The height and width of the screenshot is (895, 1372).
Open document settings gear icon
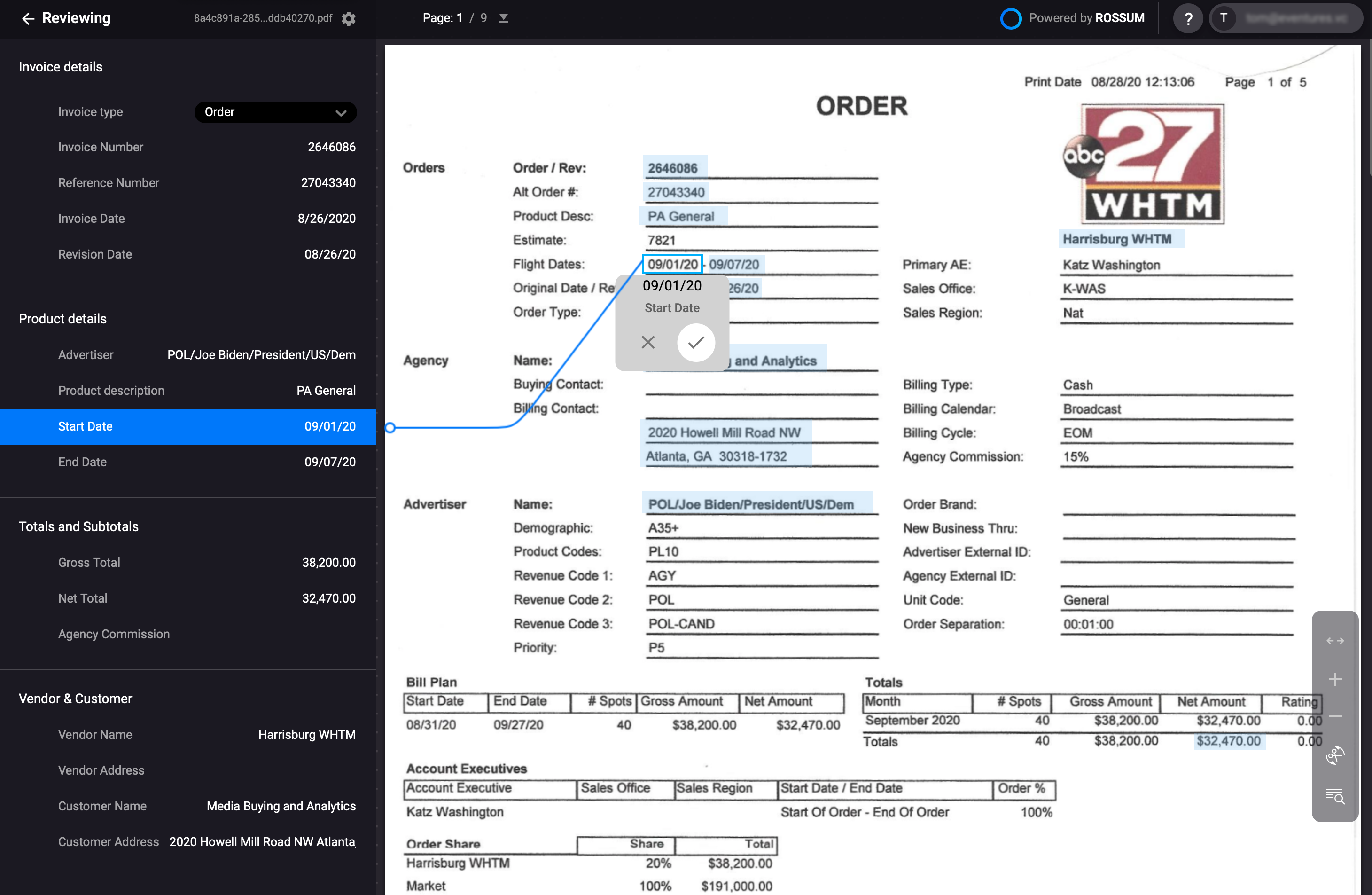pos(348,18)
